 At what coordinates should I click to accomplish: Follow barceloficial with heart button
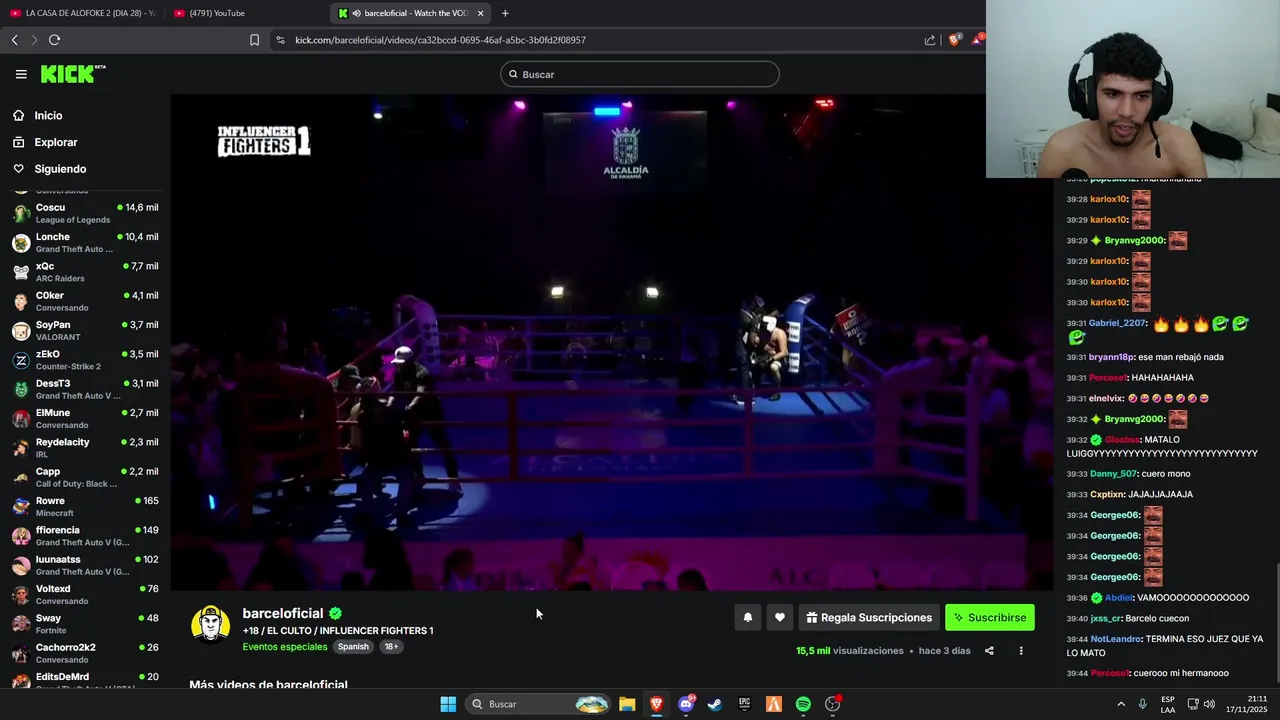[780, 618]
